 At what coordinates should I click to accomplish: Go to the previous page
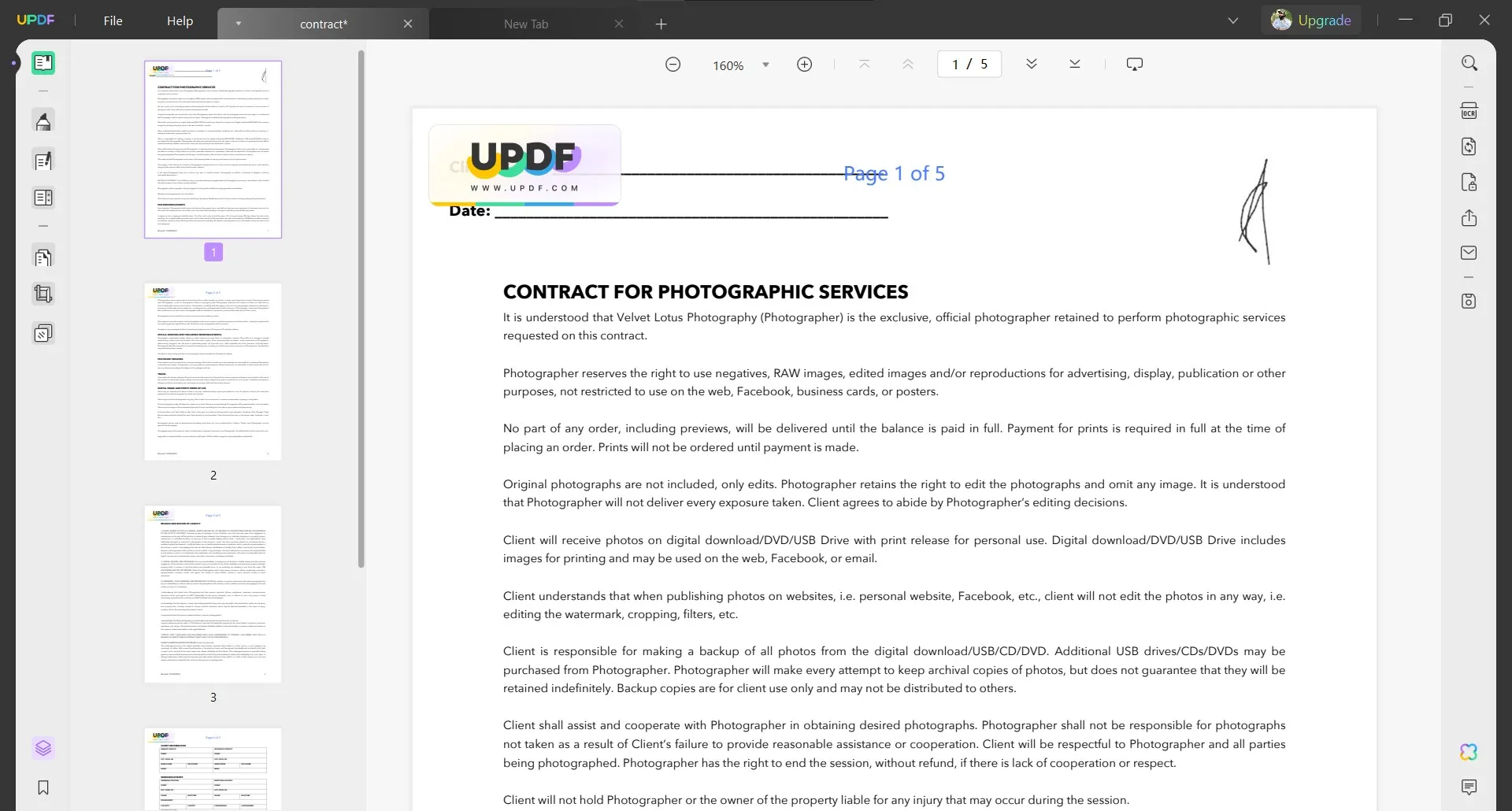click(907, 65)
